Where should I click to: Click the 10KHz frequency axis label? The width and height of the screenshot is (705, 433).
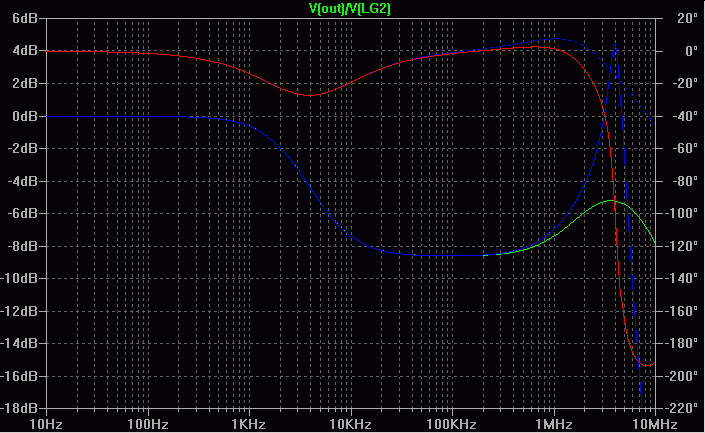[x=350, y=424]
